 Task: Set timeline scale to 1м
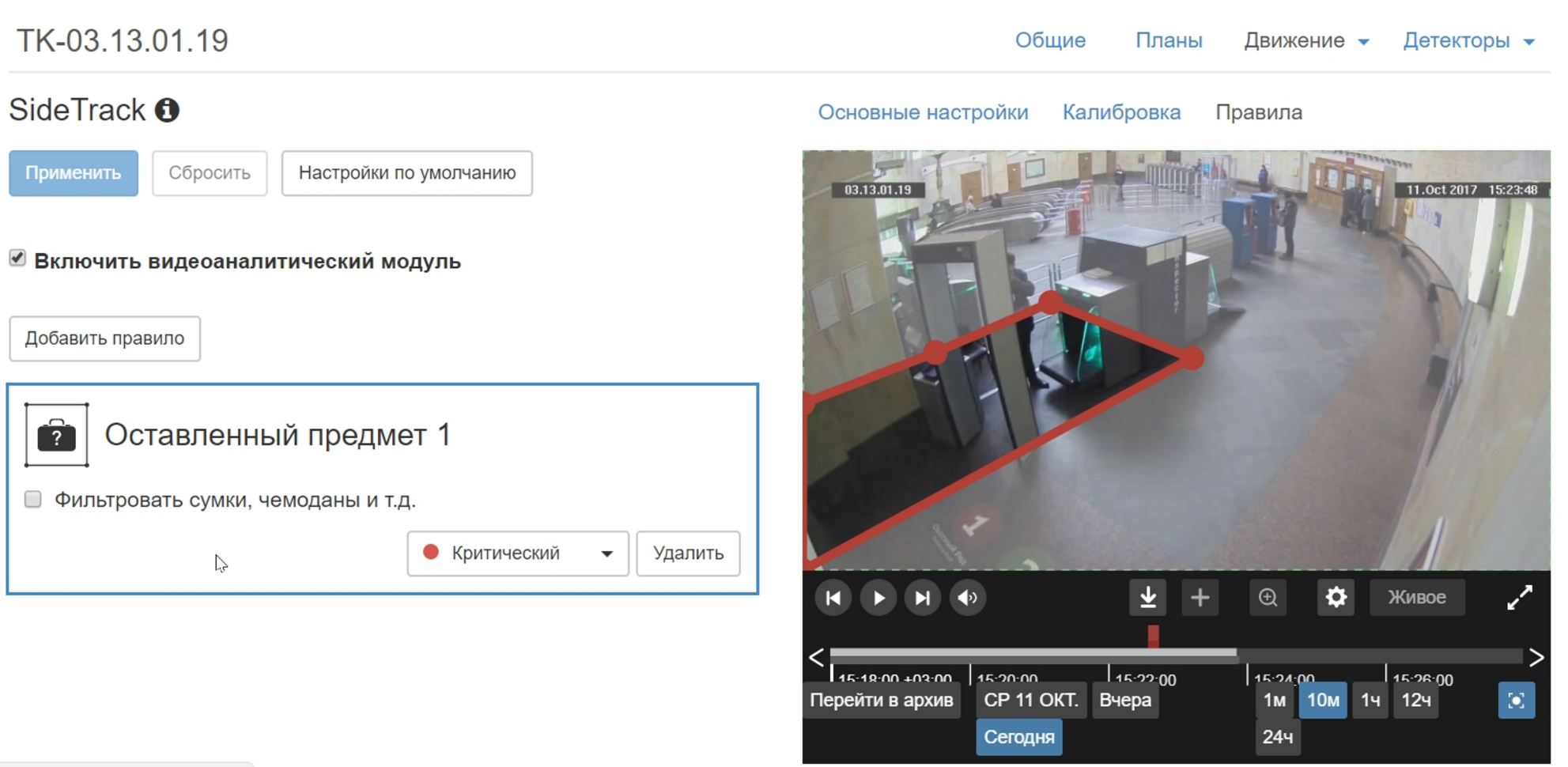1275,701
